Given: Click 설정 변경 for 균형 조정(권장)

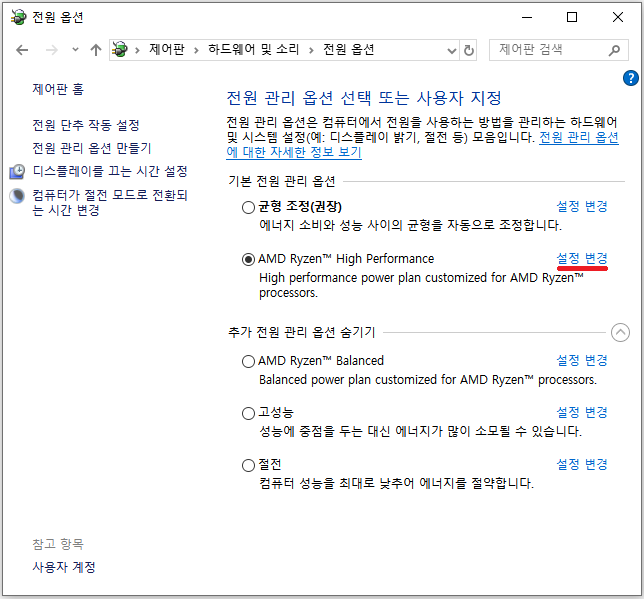Looking at the screenshot, I should [582, 206].
